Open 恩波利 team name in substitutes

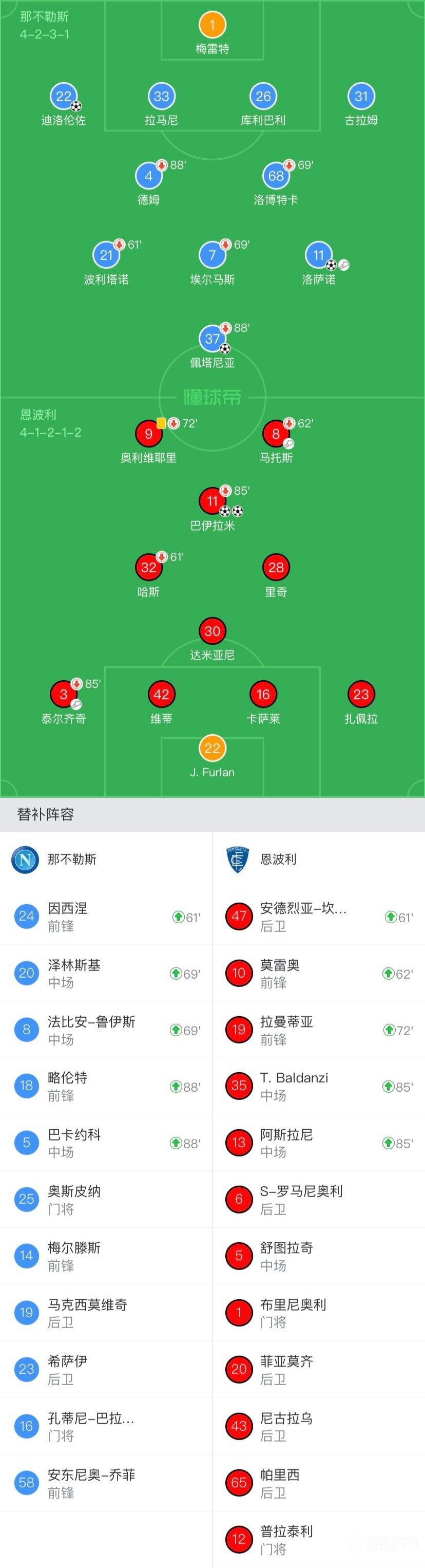pos(279,859)
